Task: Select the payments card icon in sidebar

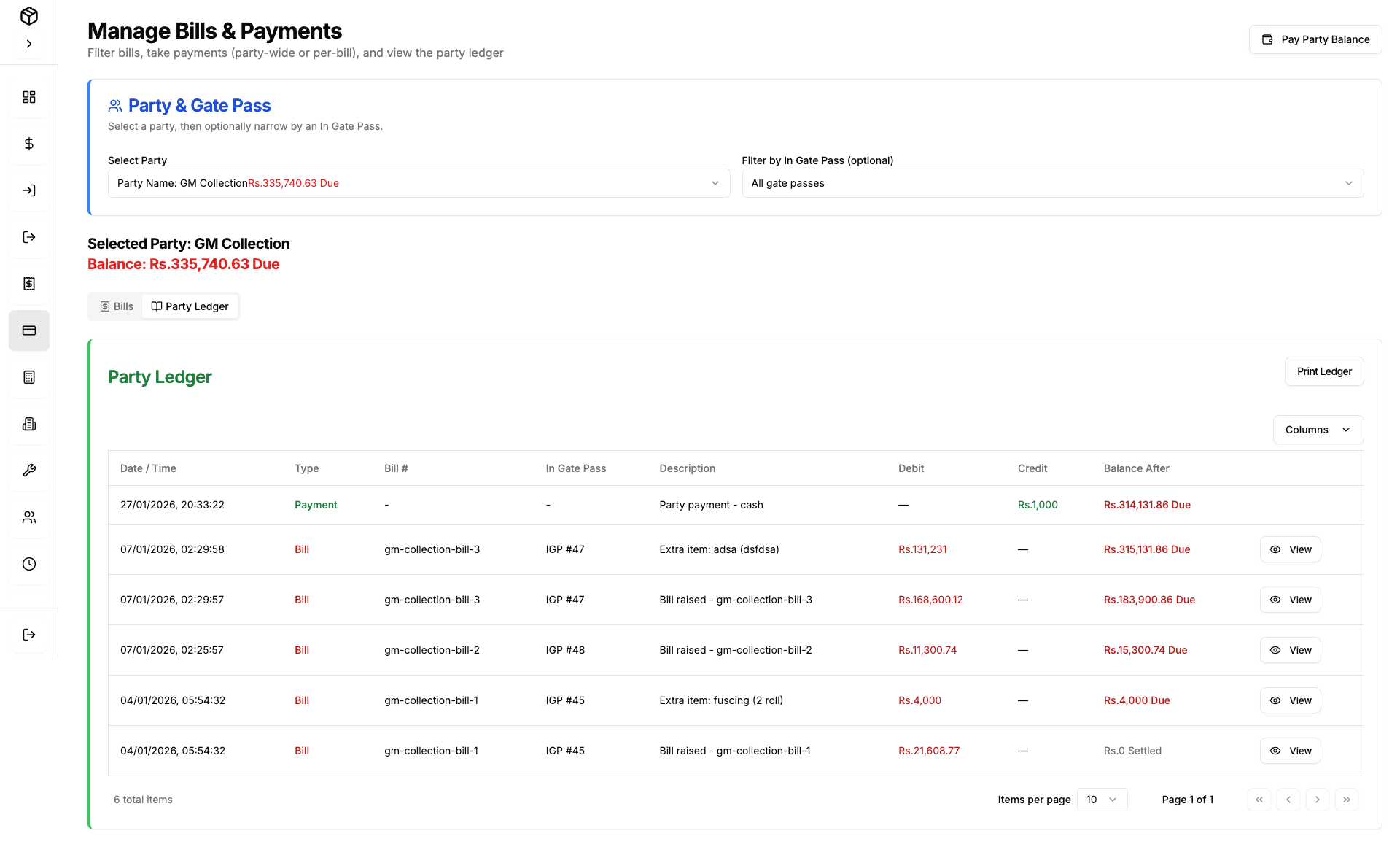Action: coord(29,330)
